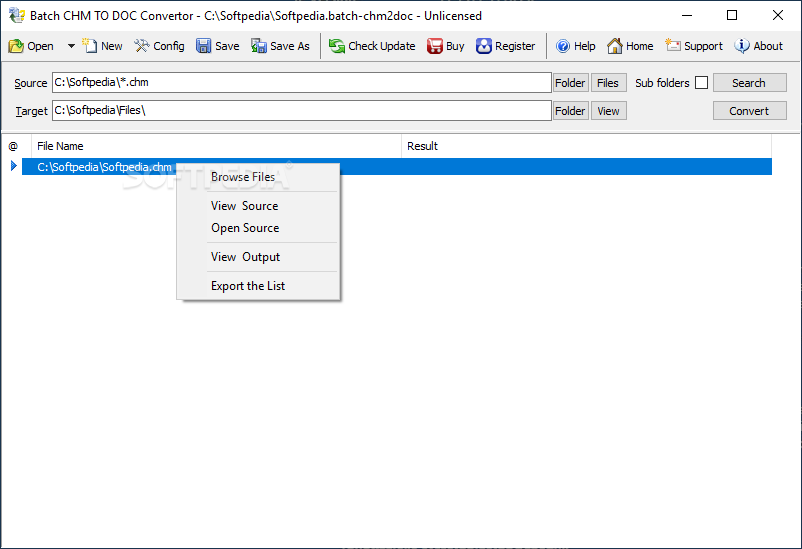802x549 pixels.
Task: Focus the Source path input field
Action: coord(301,82)
